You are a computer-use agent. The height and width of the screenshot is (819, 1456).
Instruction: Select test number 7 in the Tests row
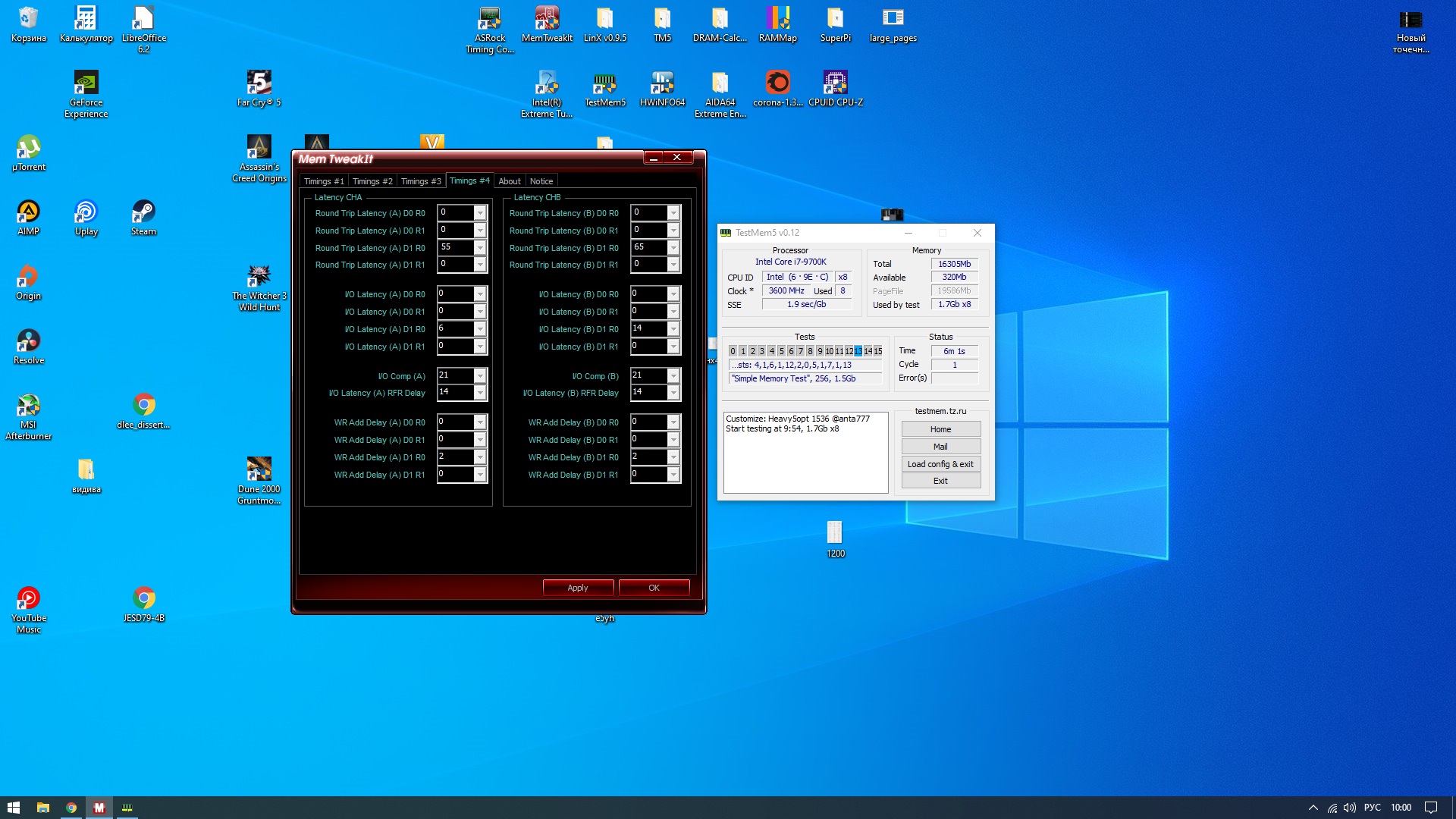click(800, 351)
